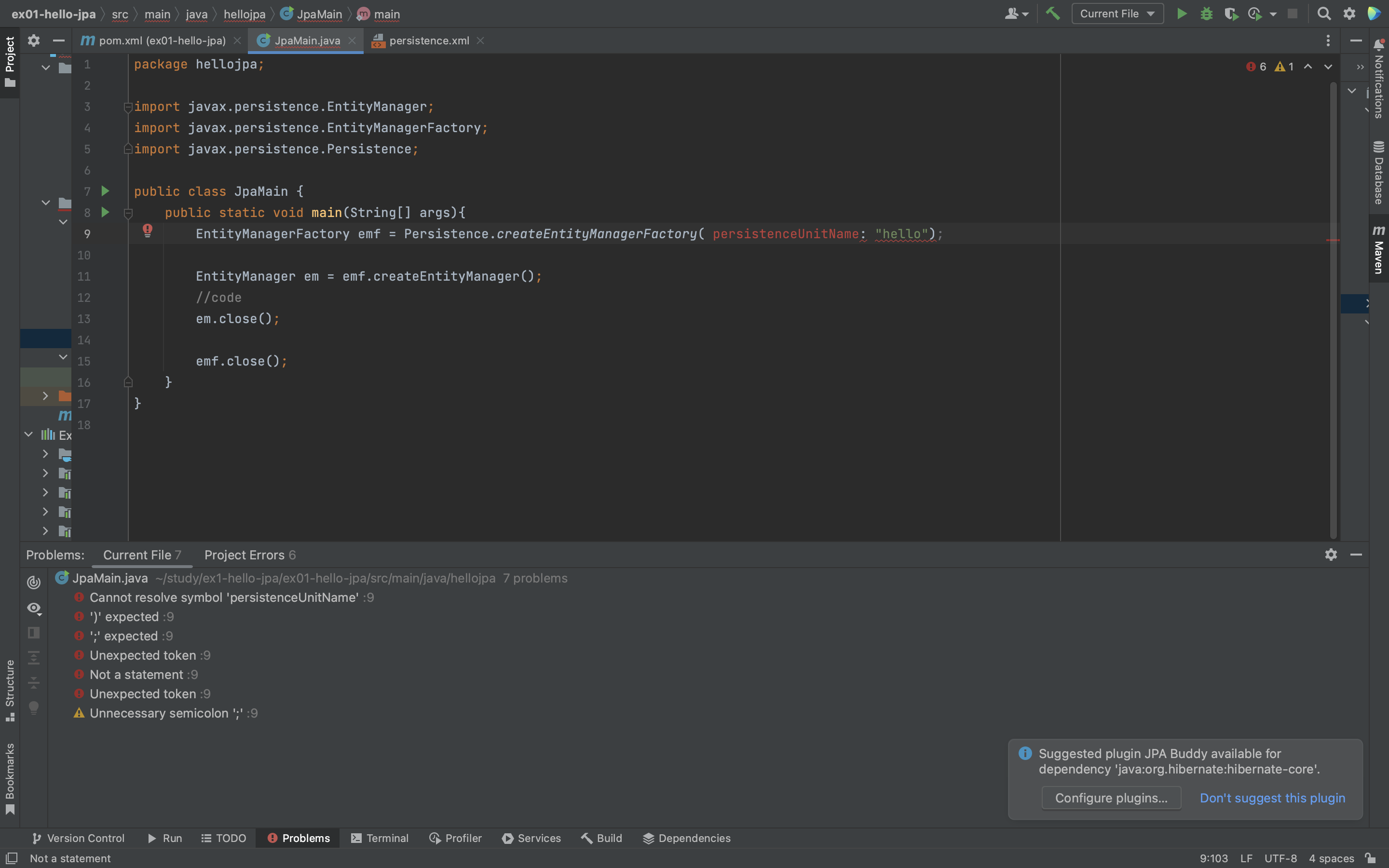1389x868 pixels.
Task: Open the Maven tool window
Action: click(x=1379, y=249)
